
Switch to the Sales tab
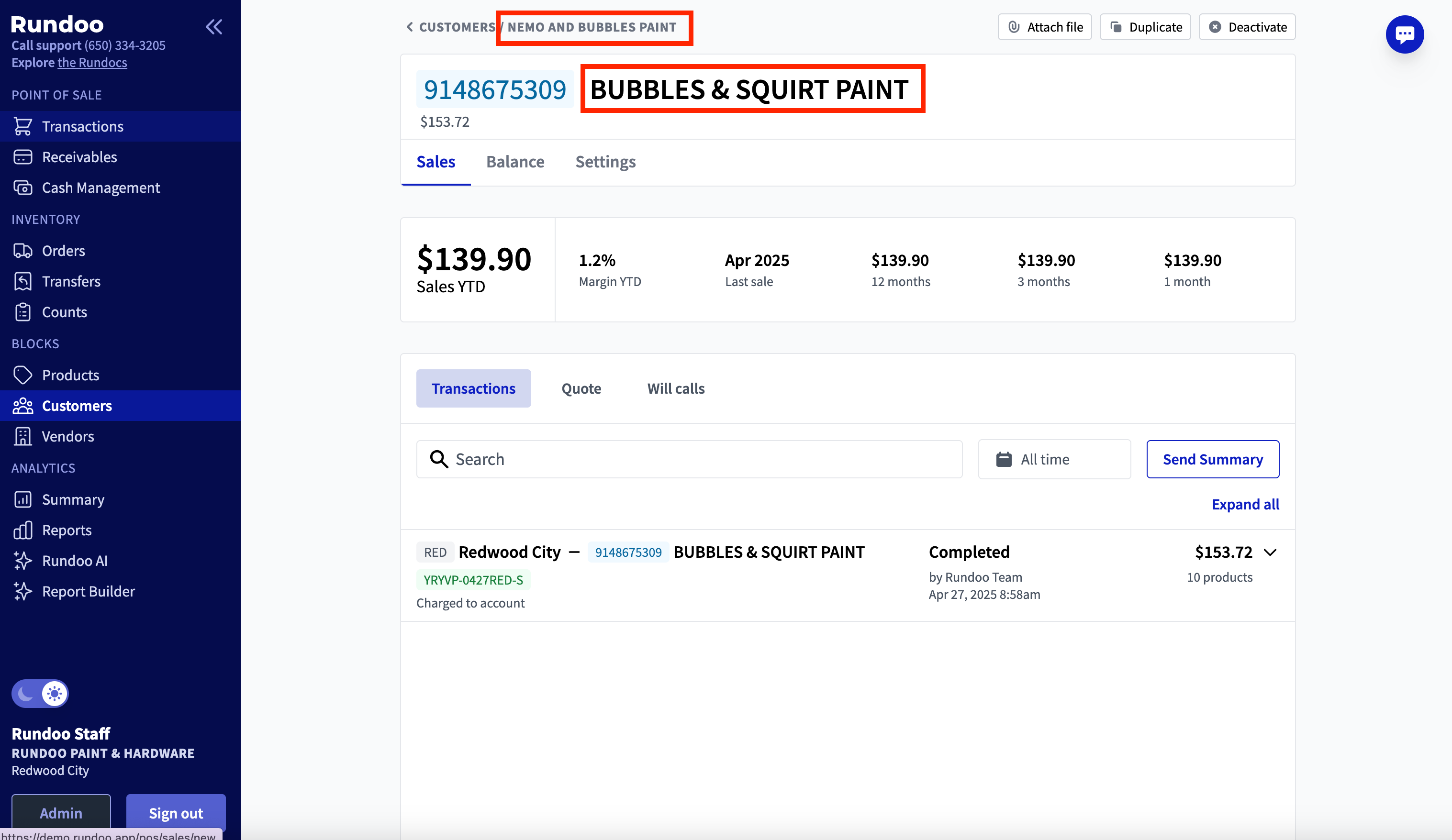[x=436, y=162]
